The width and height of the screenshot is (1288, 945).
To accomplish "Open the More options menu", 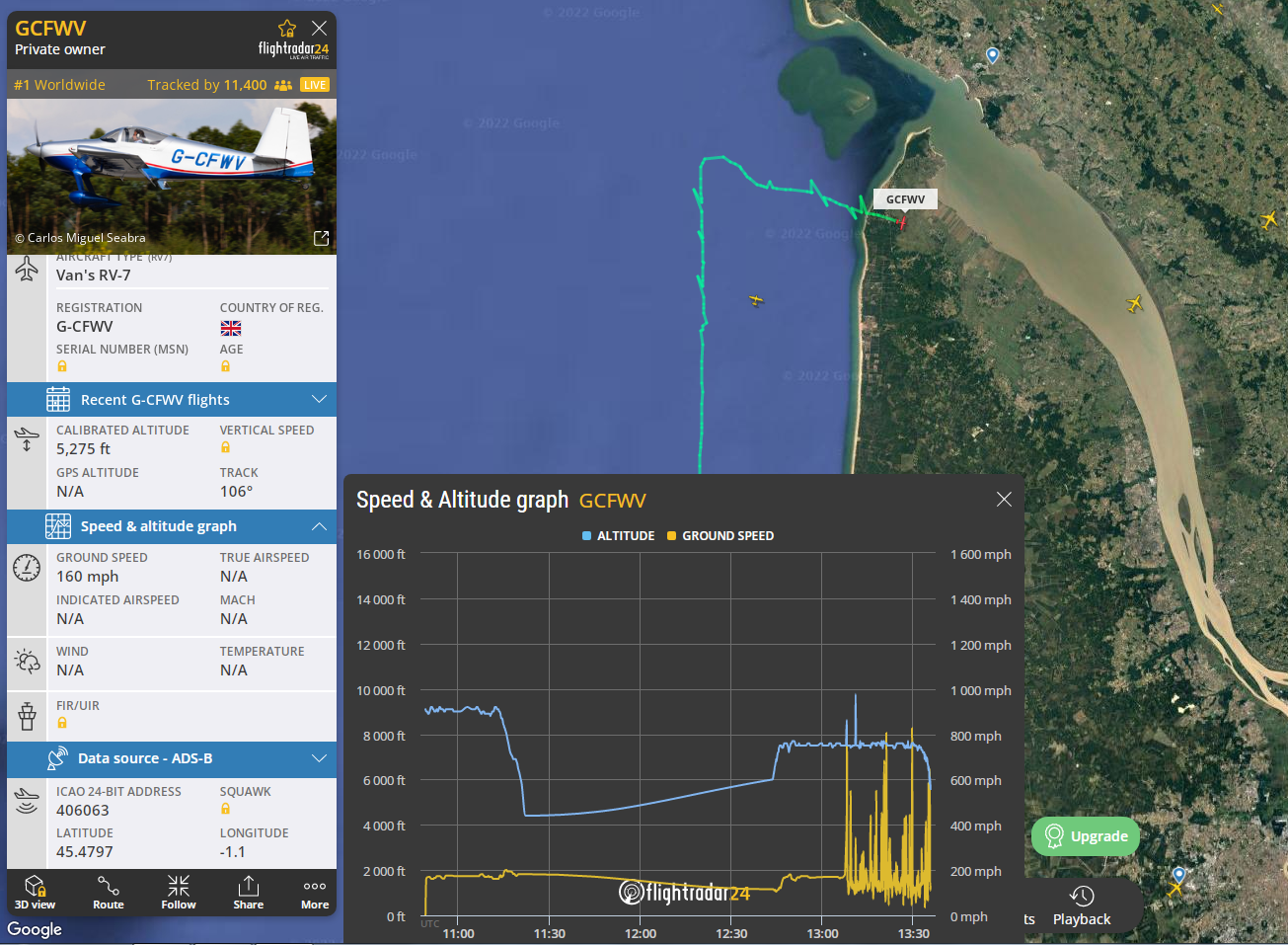I will click(315, 892).
